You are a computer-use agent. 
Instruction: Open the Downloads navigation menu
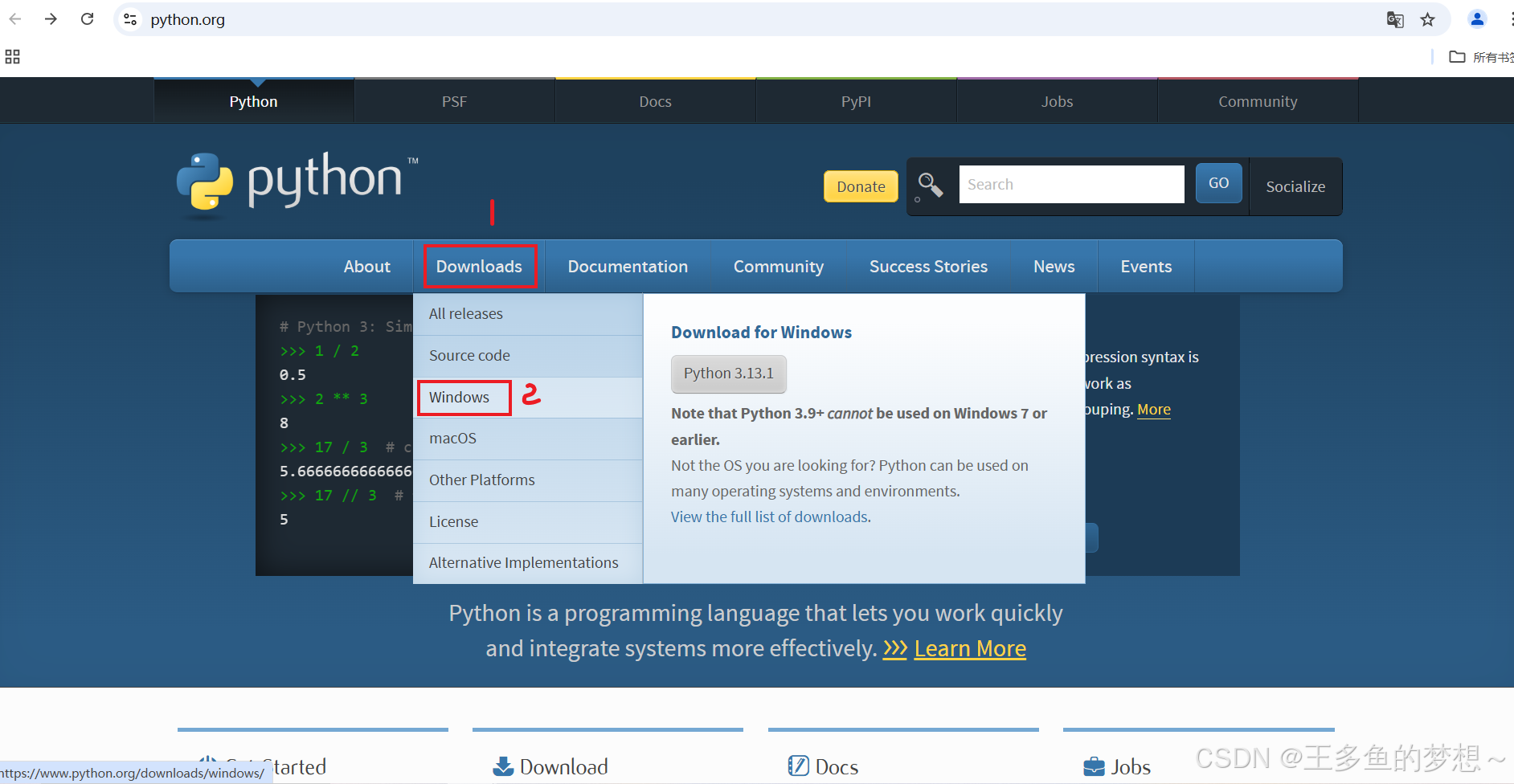480,267
